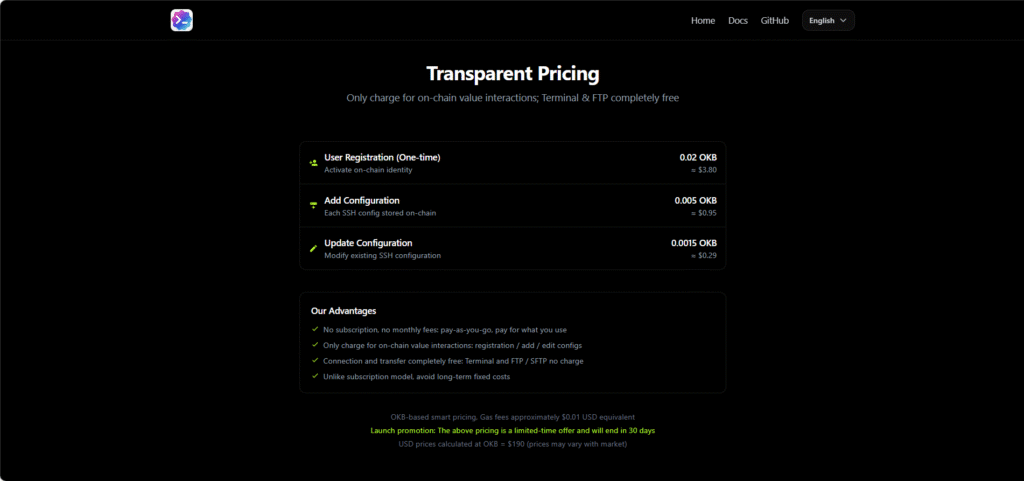The height and width of the screenshot is (481, 1024).
Task: Click the 0.005 OKB price
Action: tap(696, 200)
